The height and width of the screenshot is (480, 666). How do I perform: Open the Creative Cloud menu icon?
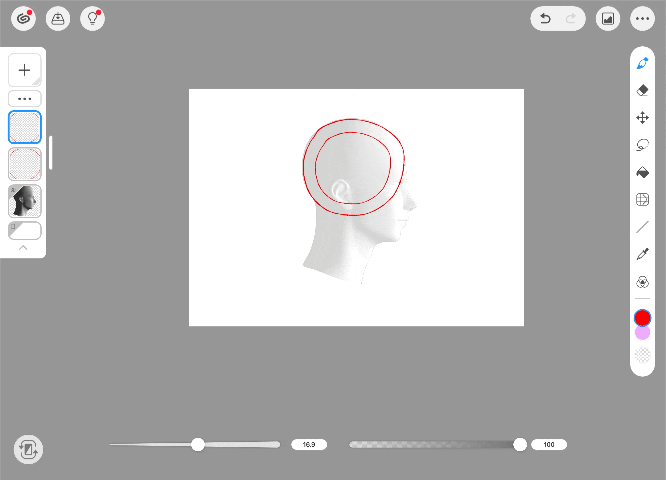[x=23, y=19]
